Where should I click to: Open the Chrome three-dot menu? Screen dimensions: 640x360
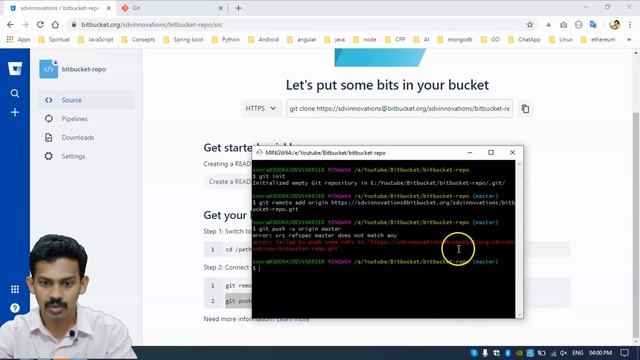[630, 25]
